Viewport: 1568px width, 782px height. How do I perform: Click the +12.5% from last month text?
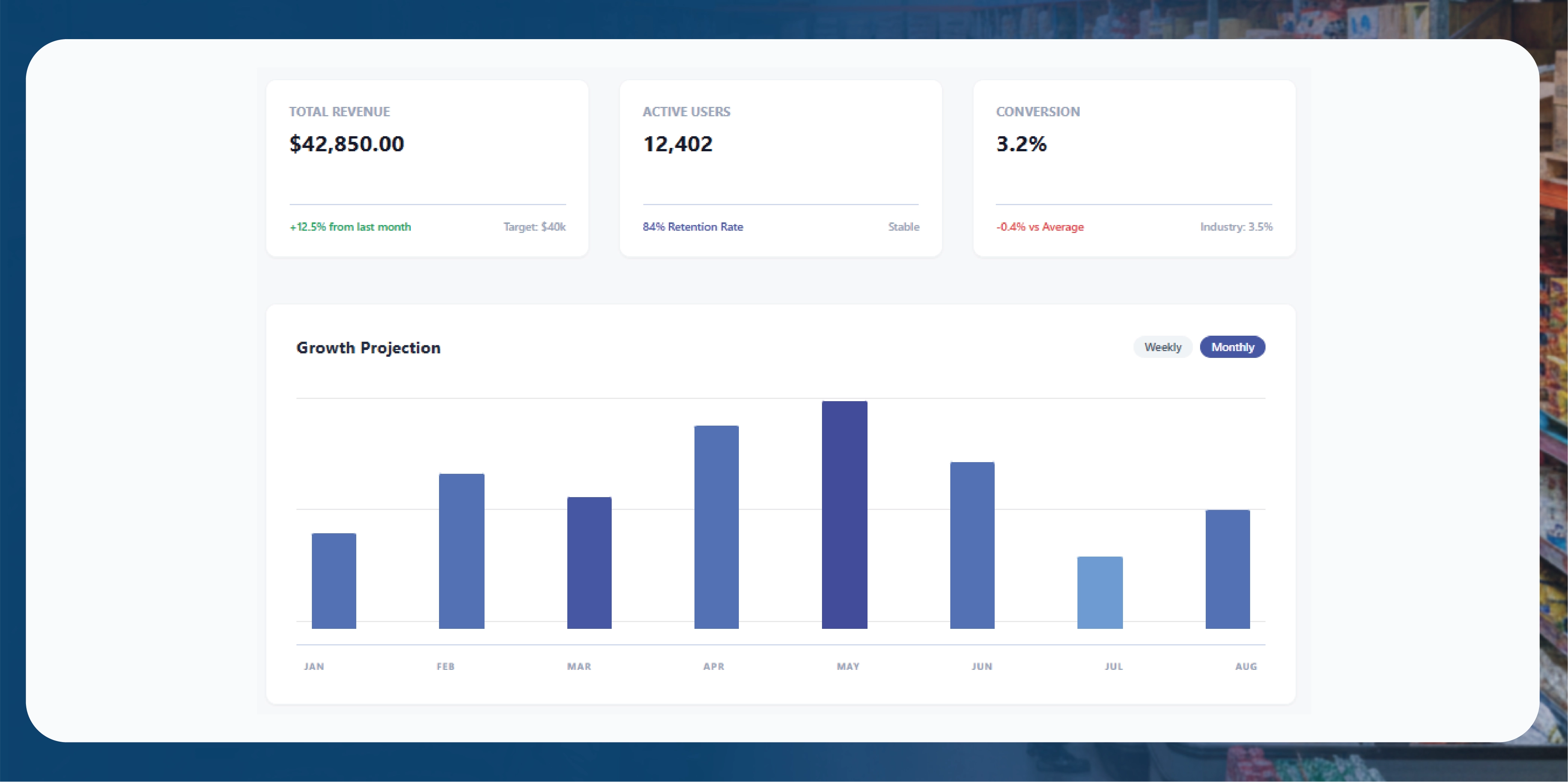click(x=350, y=227)
